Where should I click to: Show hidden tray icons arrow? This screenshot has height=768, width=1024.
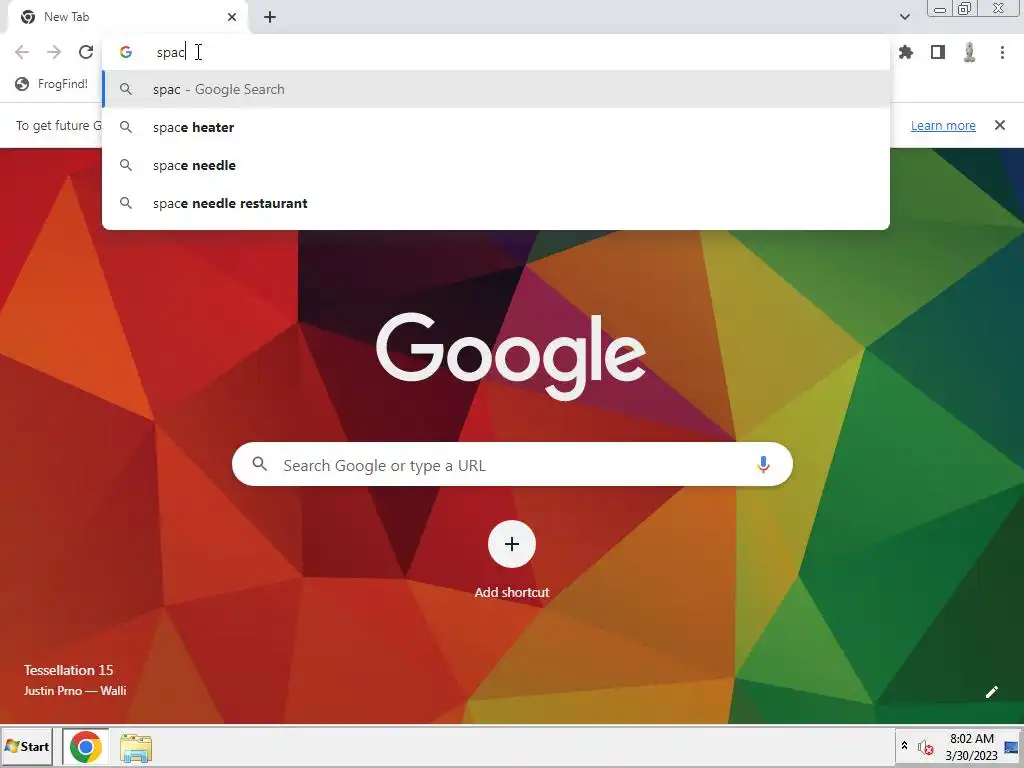[x=904, y=745]
